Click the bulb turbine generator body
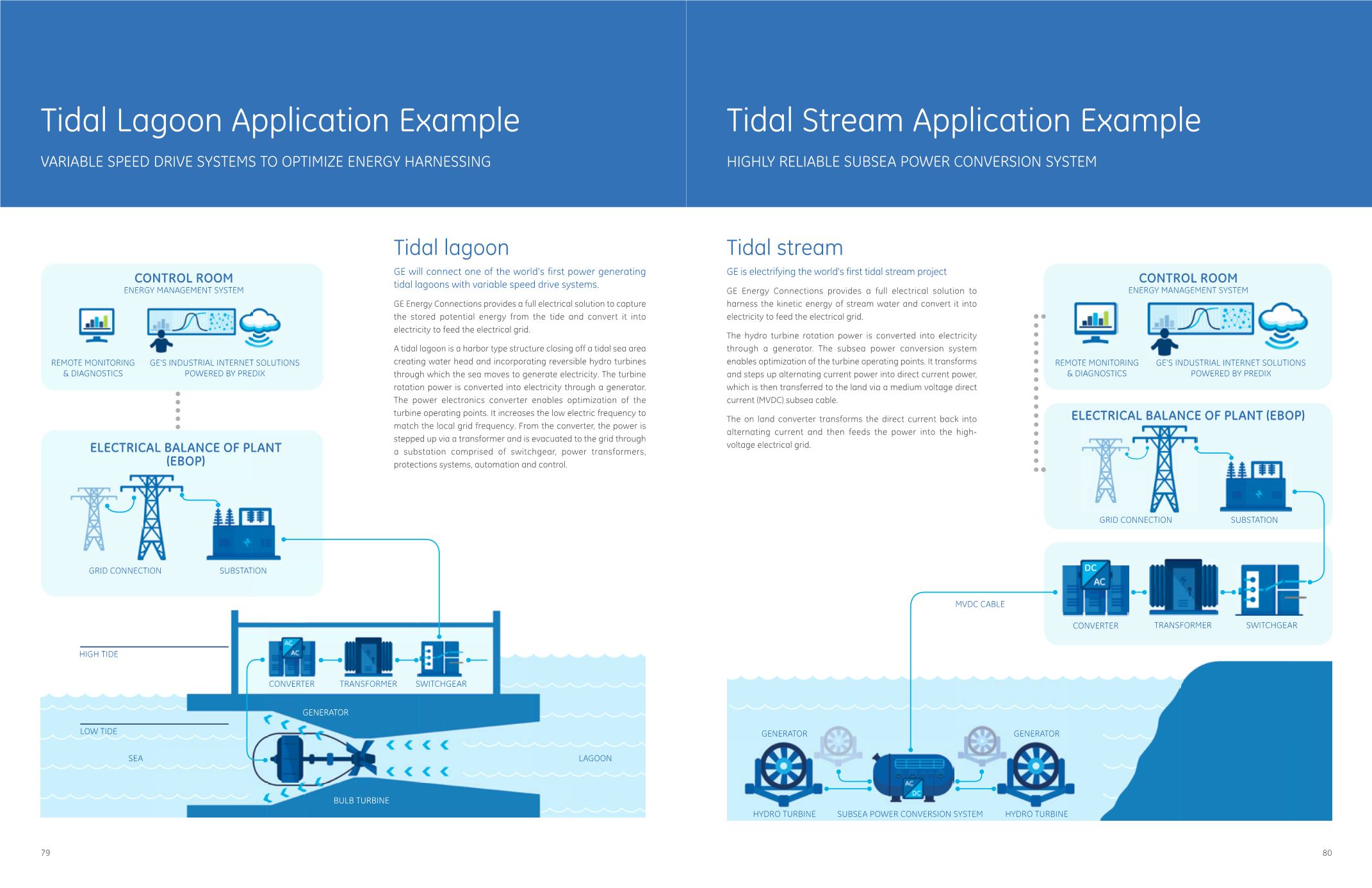Image resolution: width=1372 pixels, height=888 pixels. [x=290, y=759]
